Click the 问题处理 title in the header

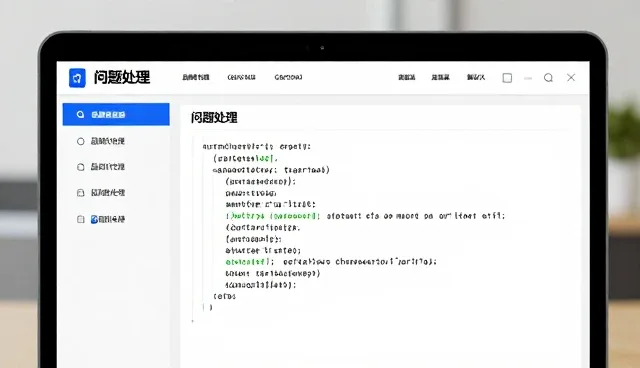click(122, 77)
